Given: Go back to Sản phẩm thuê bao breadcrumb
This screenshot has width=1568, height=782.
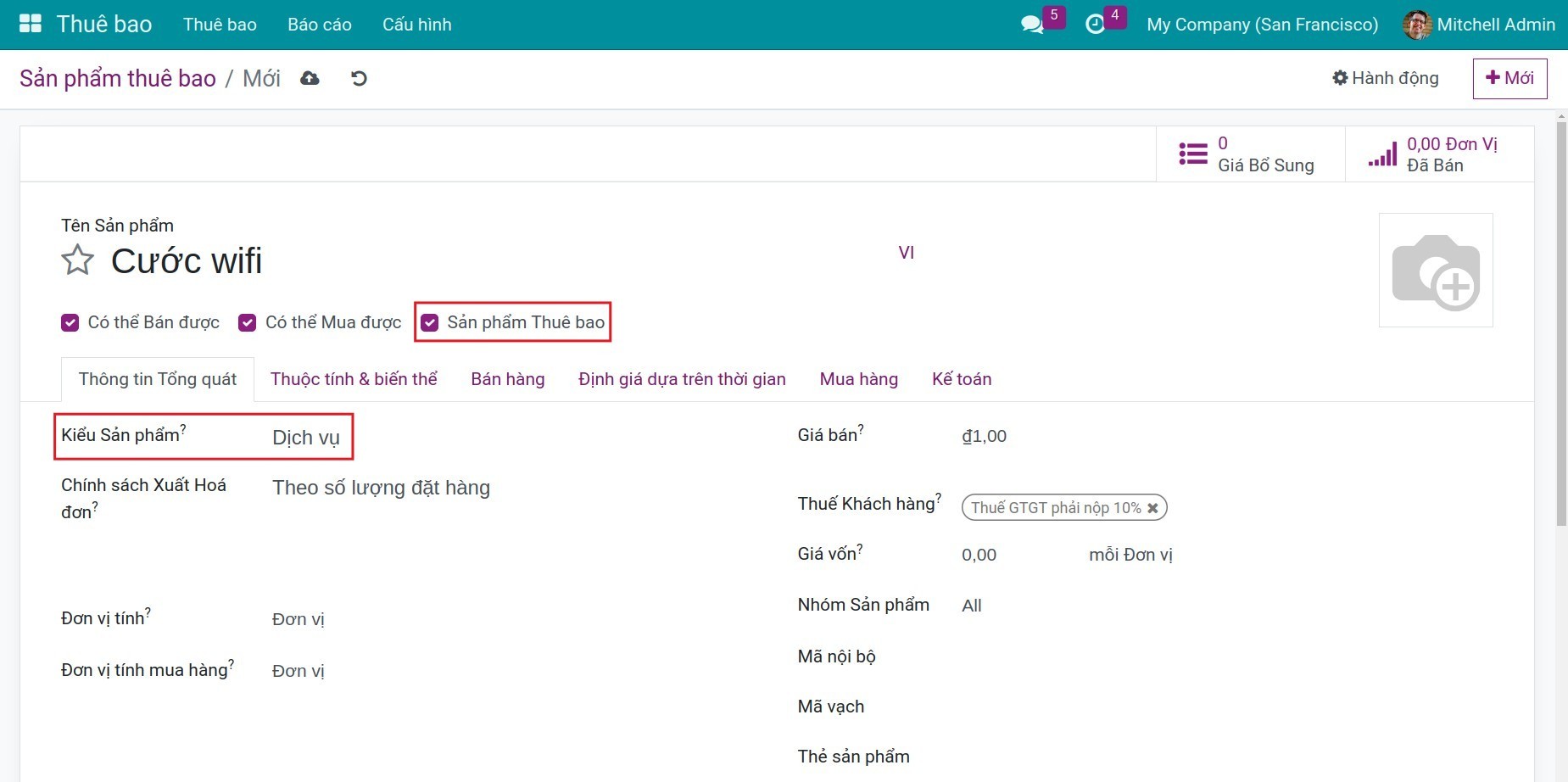Looking at the screenshot, I should [x=118, y=79].
